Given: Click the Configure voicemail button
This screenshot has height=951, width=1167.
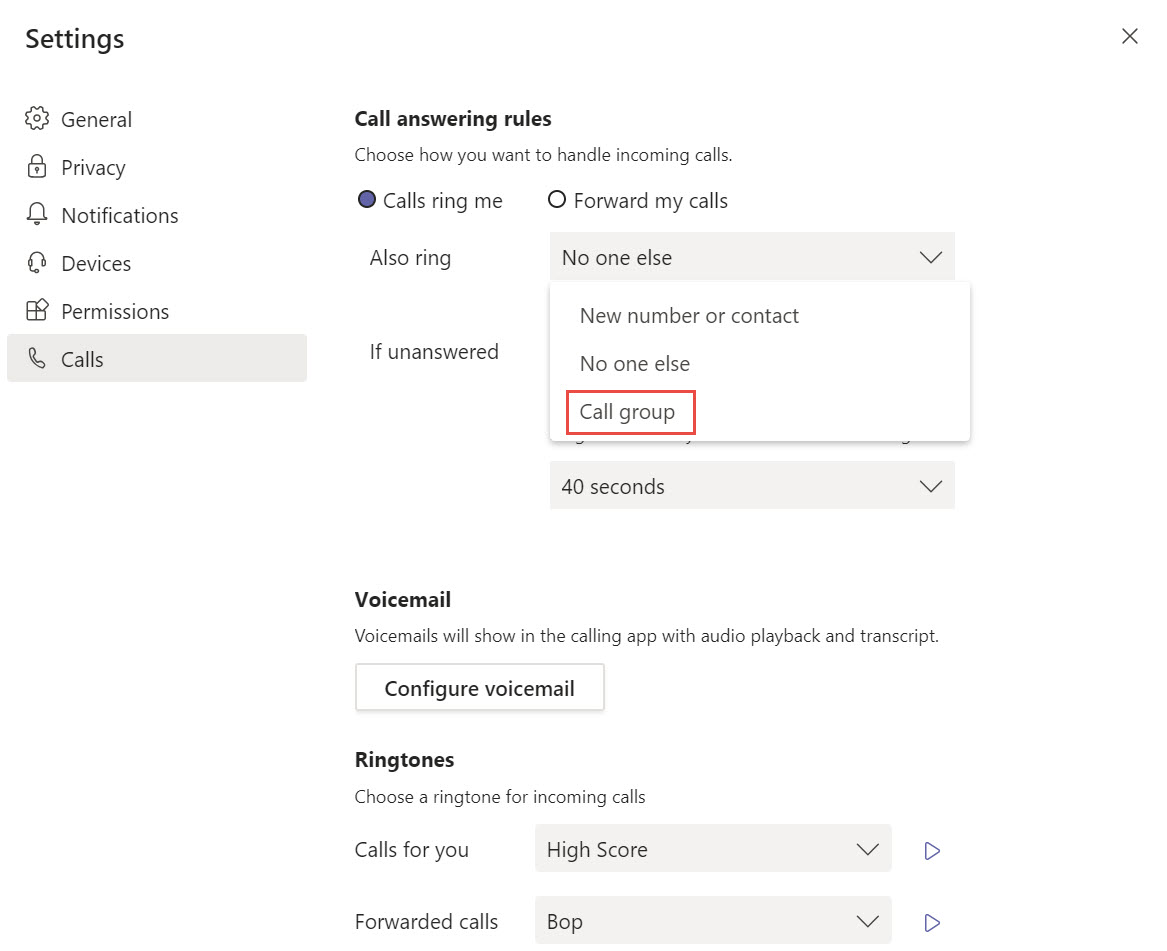Looking at the screenshot, I should point(479,688).
